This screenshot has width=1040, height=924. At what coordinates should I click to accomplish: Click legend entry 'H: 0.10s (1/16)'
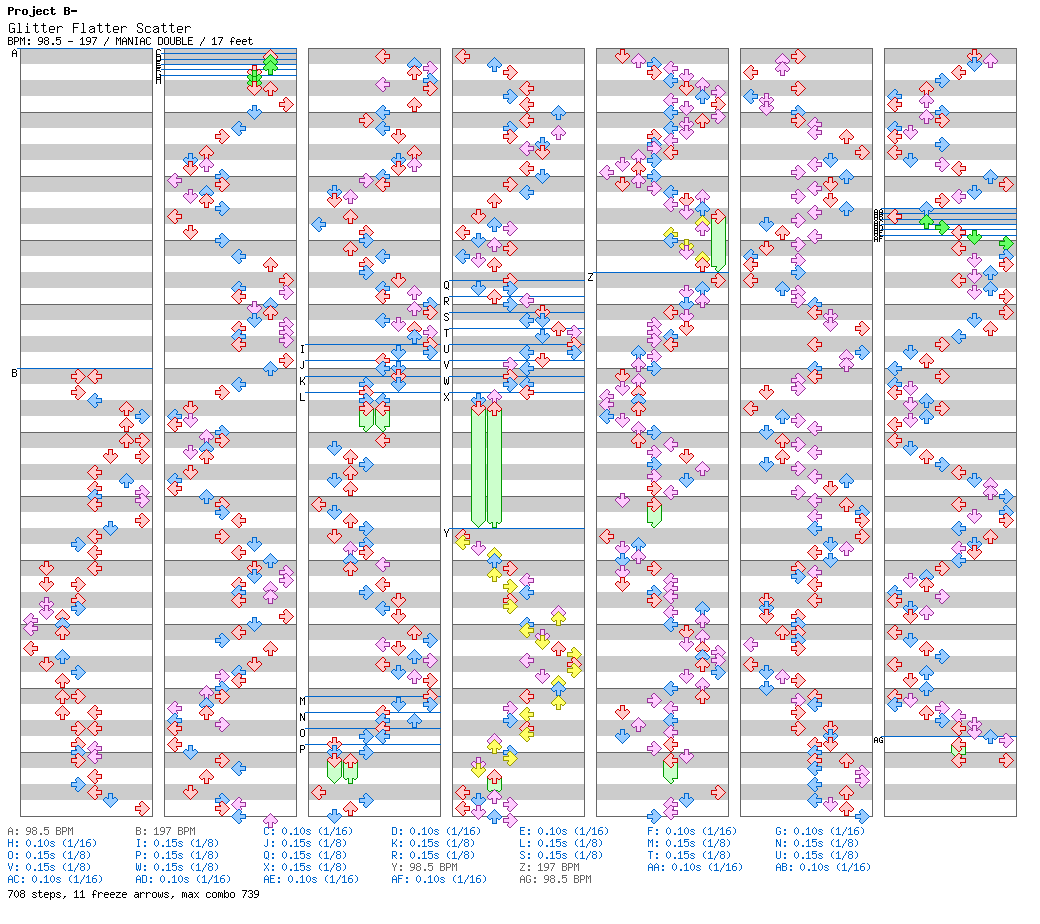pos(52,843)
